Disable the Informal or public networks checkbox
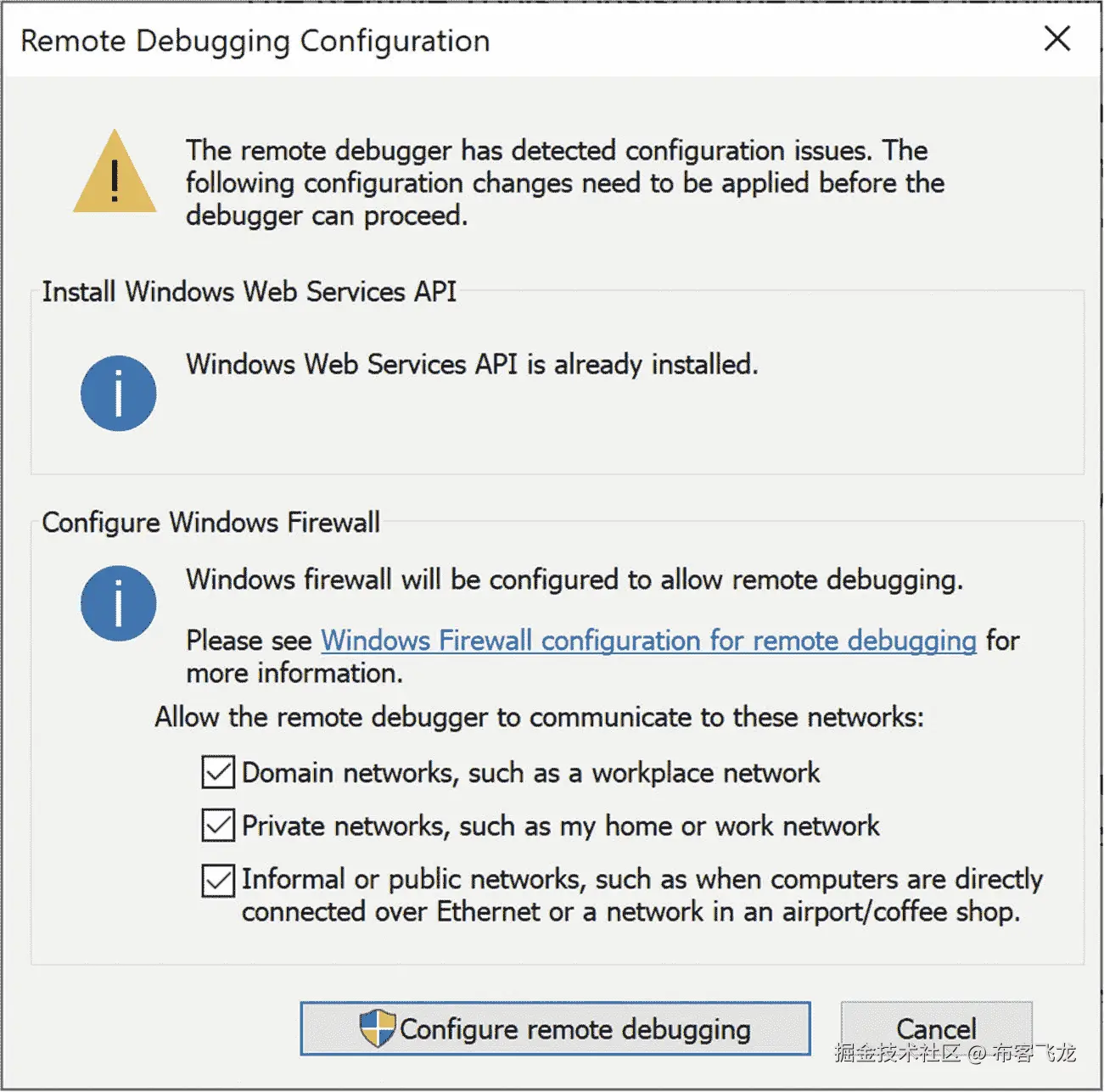The width and height of the screenshot is (1104, 1092). (x=218, y=880)
